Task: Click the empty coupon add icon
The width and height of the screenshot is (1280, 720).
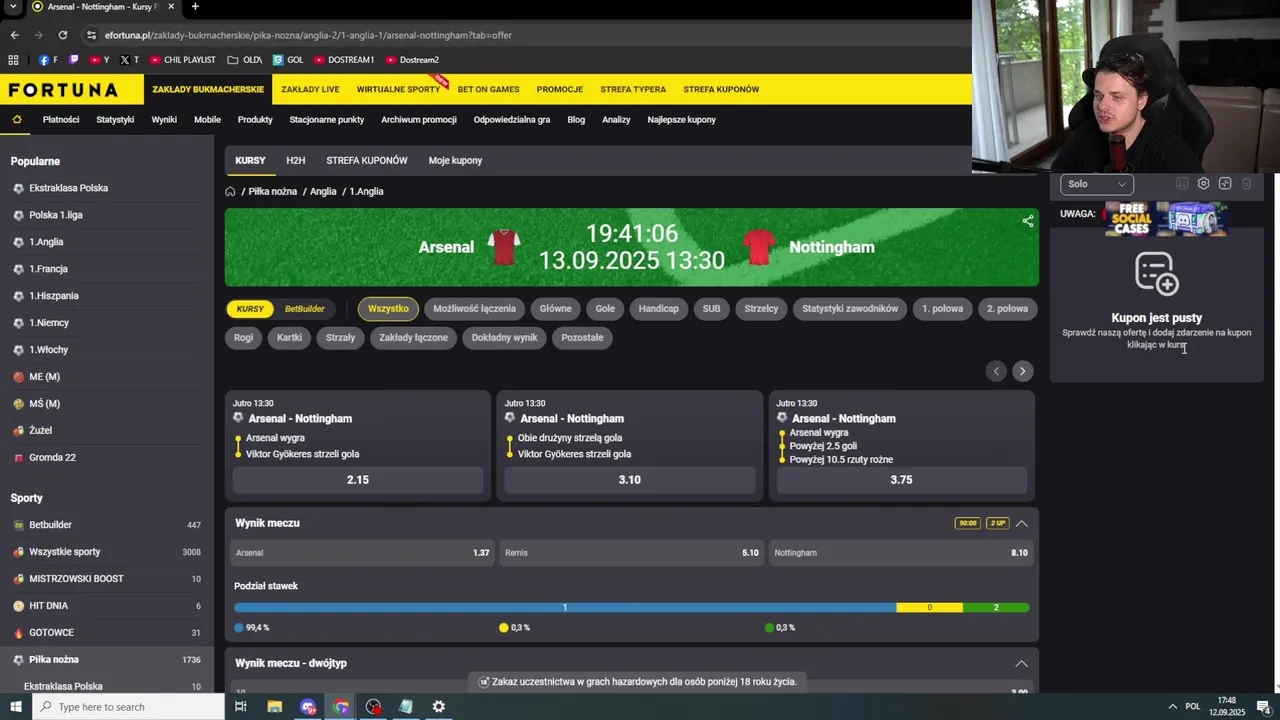Action: [1157, 274]
